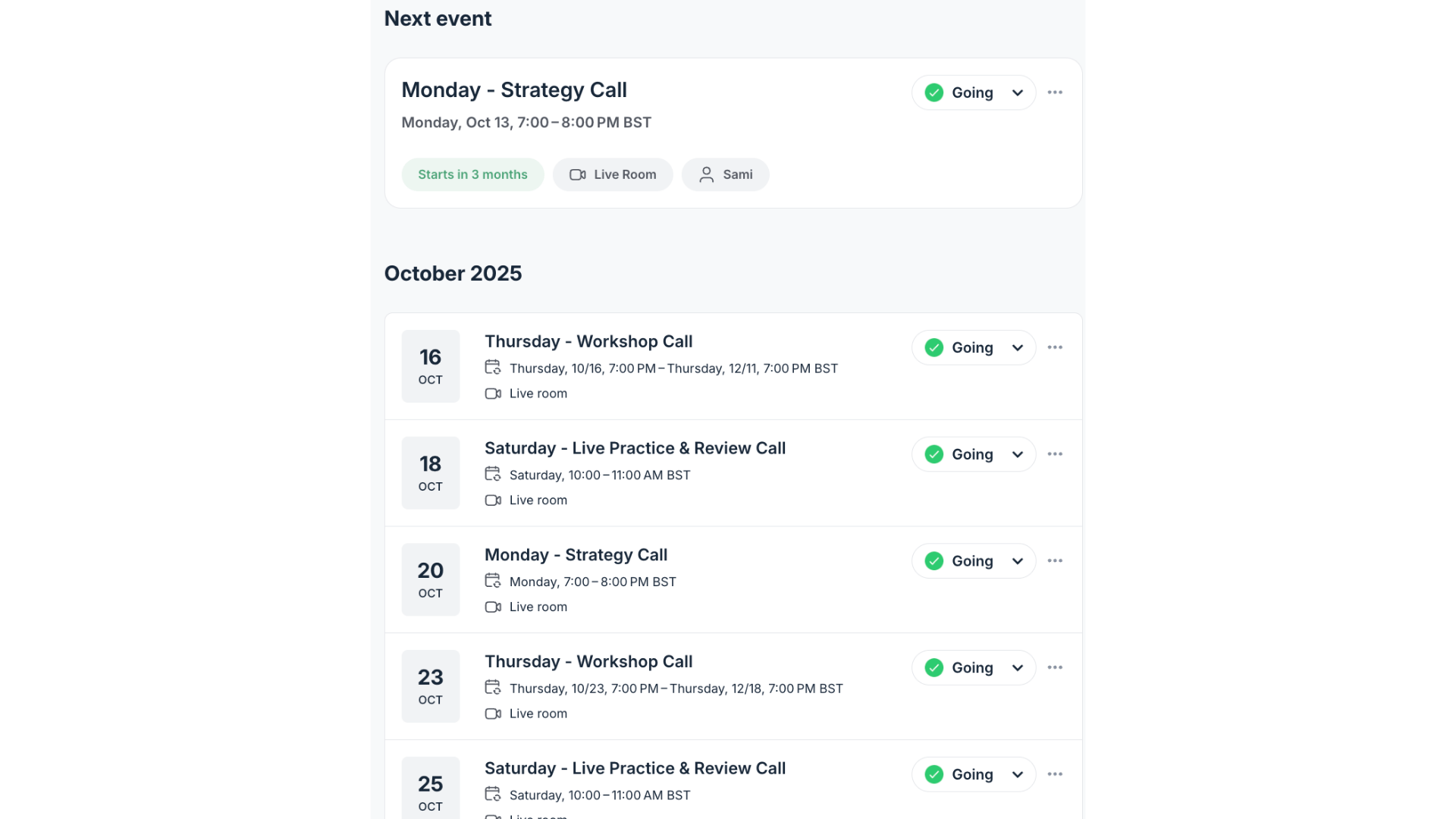The image size is (1456, 819).
Task: Open Saturday Live Practice & Review Call on Oct 18
Action: (635, 448)
